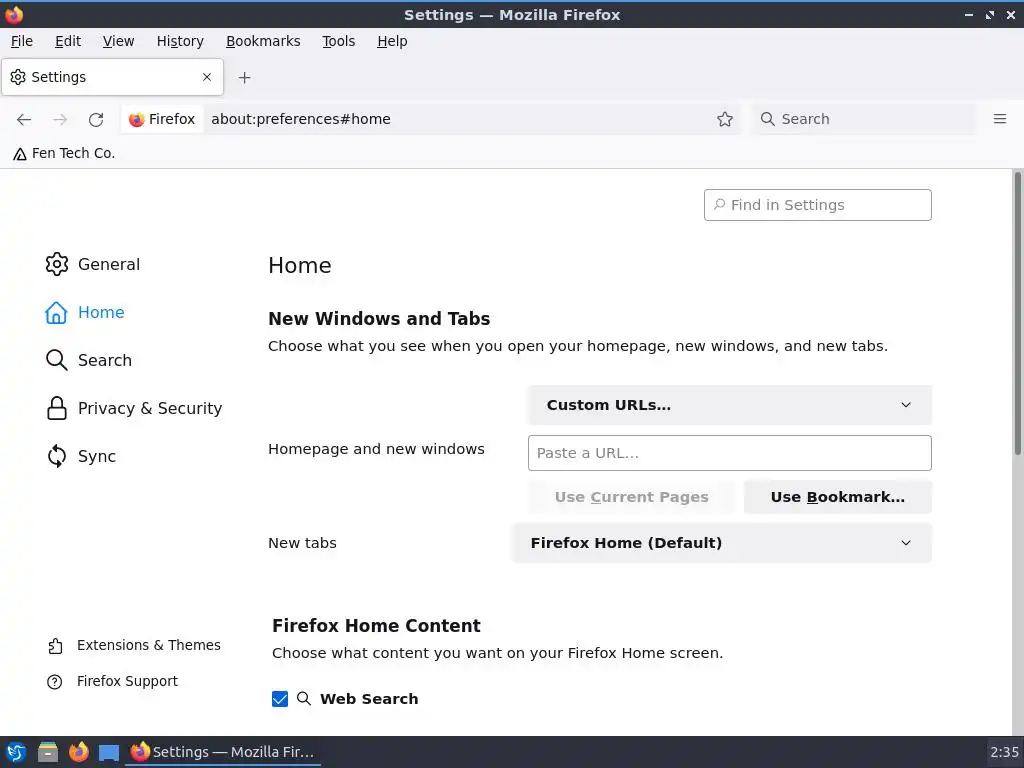The image size is (1024, 768).
Task: Open the Bookmarks menu
Action: pyautogui.click(x=263, y=41)
